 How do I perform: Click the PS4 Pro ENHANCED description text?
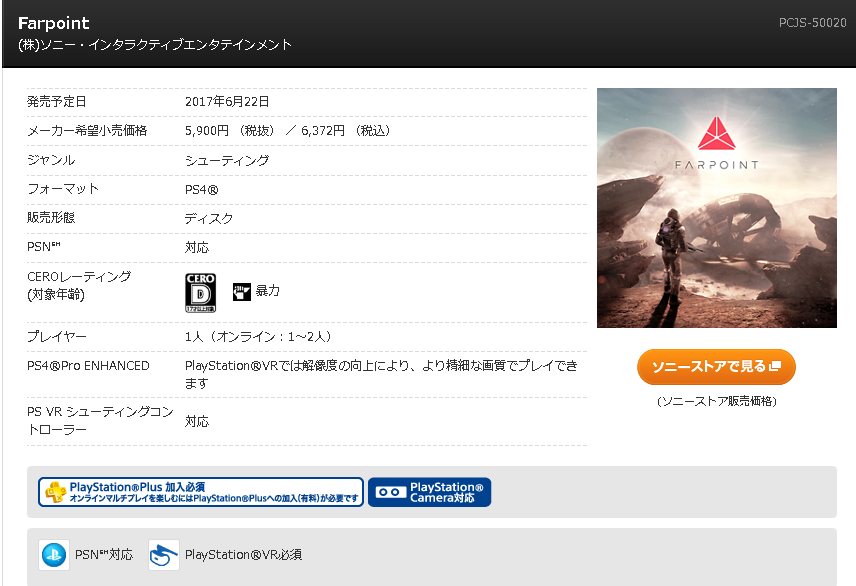pyautogui.click(x=381, y=374)
